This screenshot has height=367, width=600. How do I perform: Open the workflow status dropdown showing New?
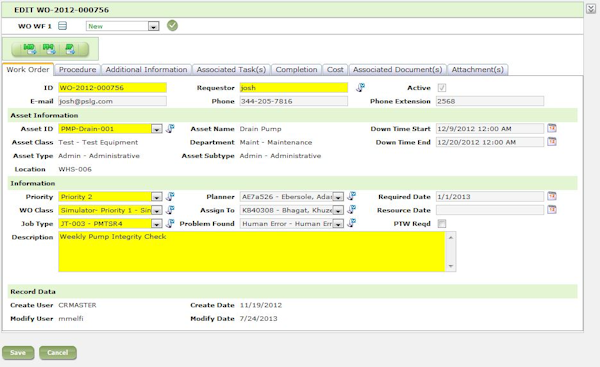153,26
